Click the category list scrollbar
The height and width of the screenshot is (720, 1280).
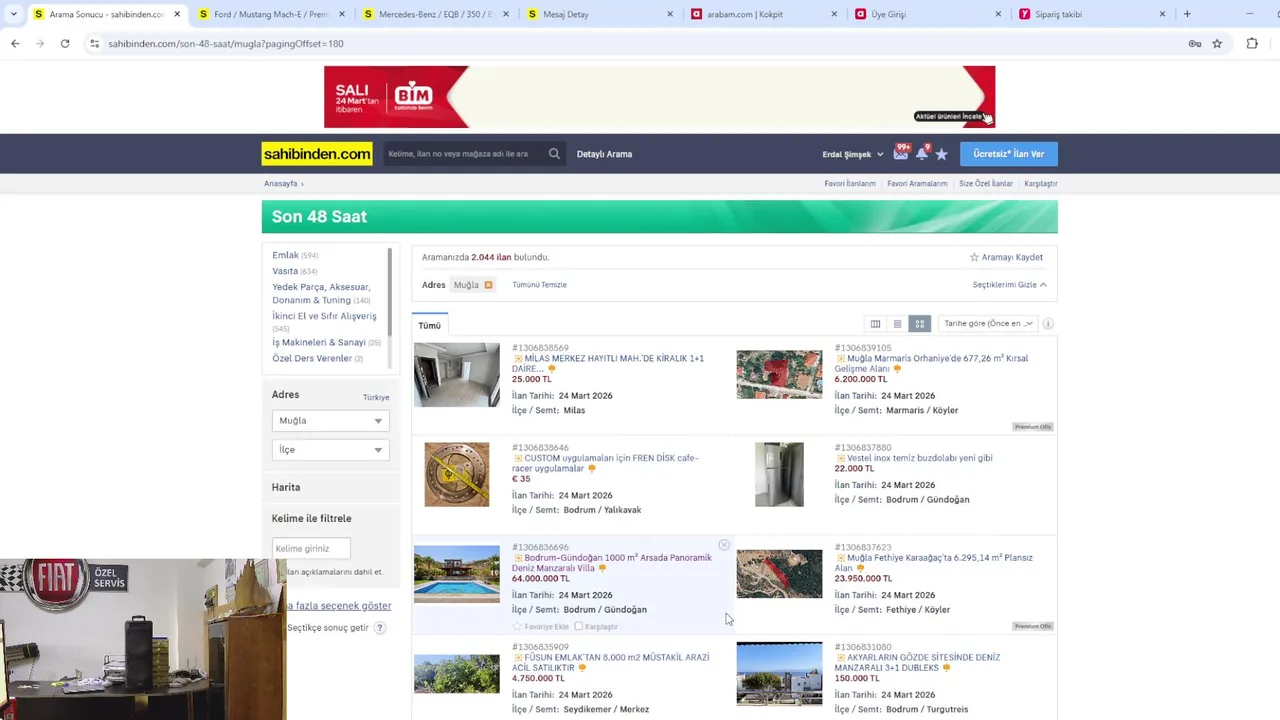[390, 290]
